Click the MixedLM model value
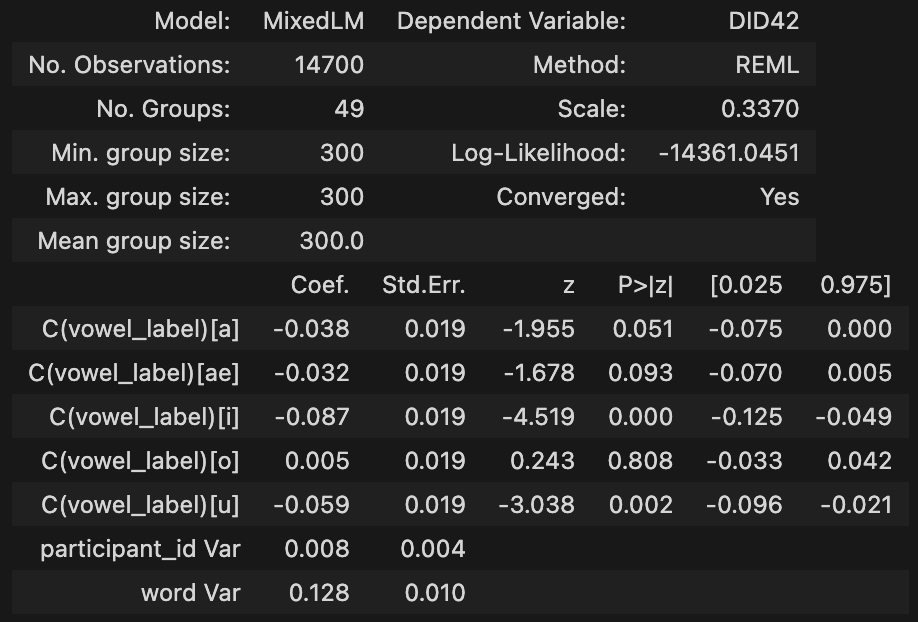This screenshot has height=622, width=918. [x=313, y=21]
